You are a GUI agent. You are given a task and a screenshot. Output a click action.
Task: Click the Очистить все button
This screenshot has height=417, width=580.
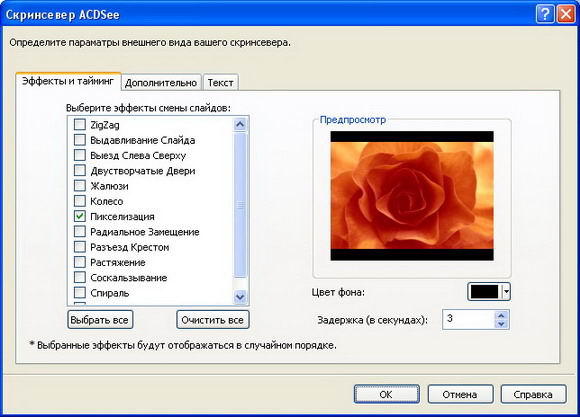pos(213,320)
